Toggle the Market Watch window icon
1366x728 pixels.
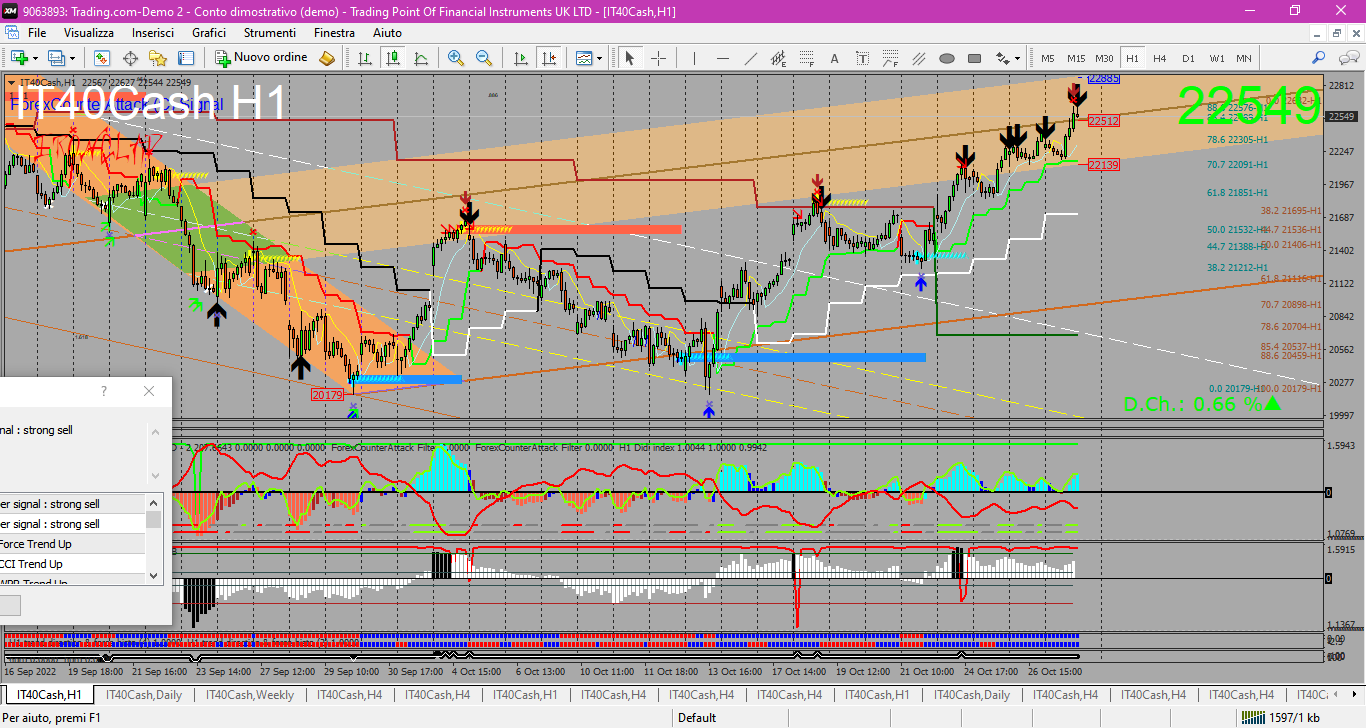[x=102, y=58]
